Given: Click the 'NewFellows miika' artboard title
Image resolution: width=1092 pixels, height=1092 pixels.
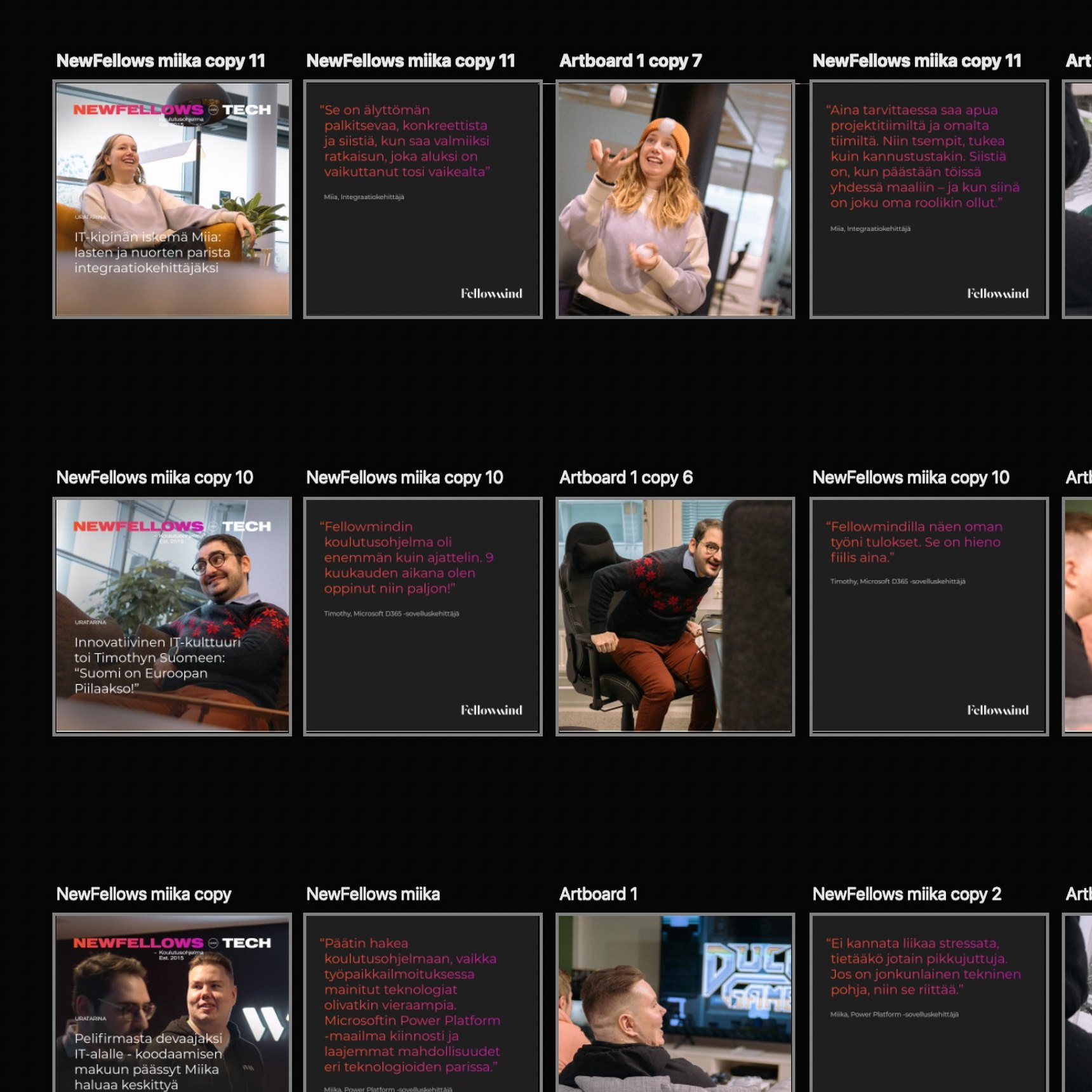Looking at the screenshot, I should [x=373, y=894].
